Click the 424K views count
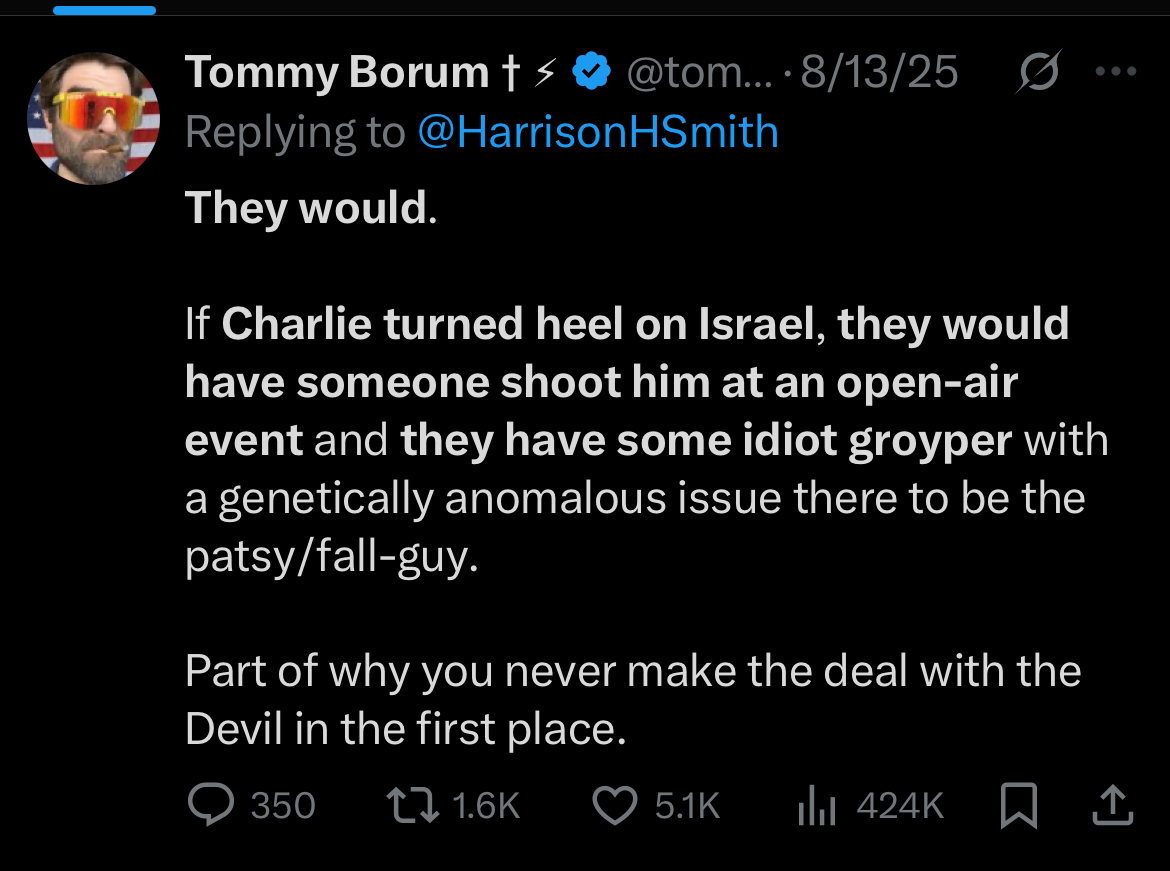 [900, 806]
